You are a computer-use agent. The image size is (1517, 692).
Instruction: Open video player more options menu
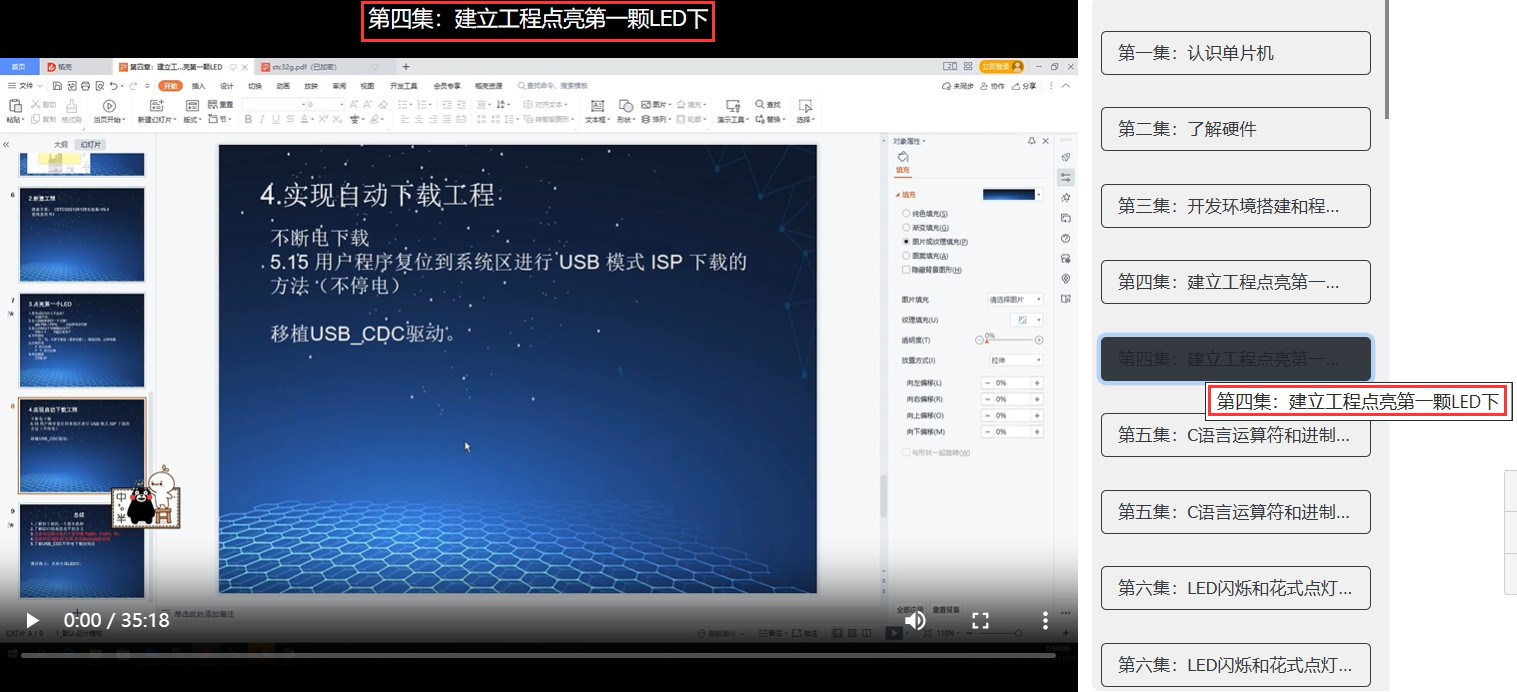1045,621
